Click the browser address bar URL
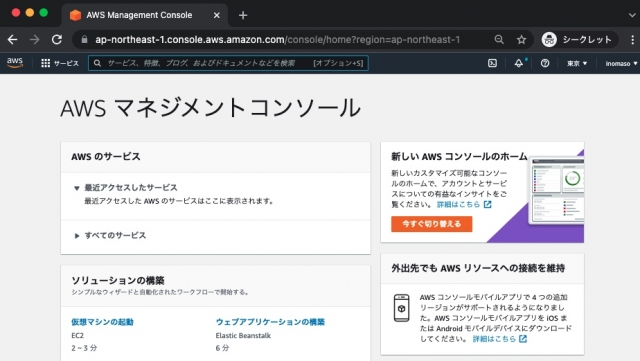This screenshot has width=640, height=361. click(x=278, y=40)
